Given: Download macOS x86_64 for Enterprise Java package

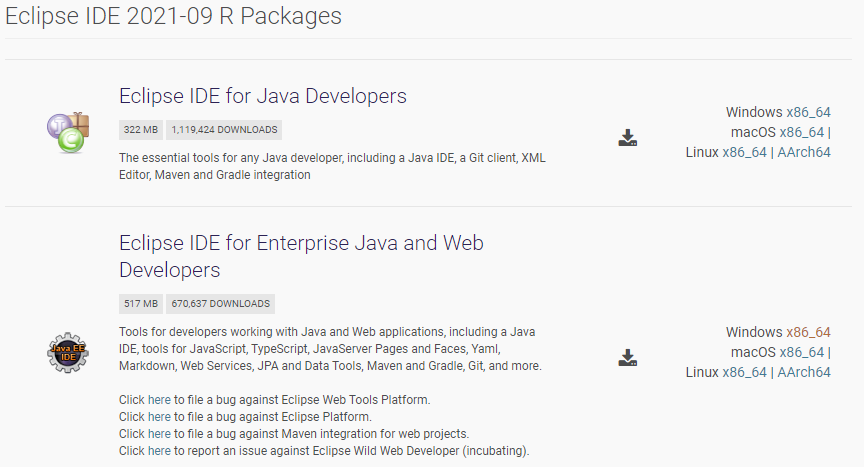Looking at the screenshot, I should point(802,352).
